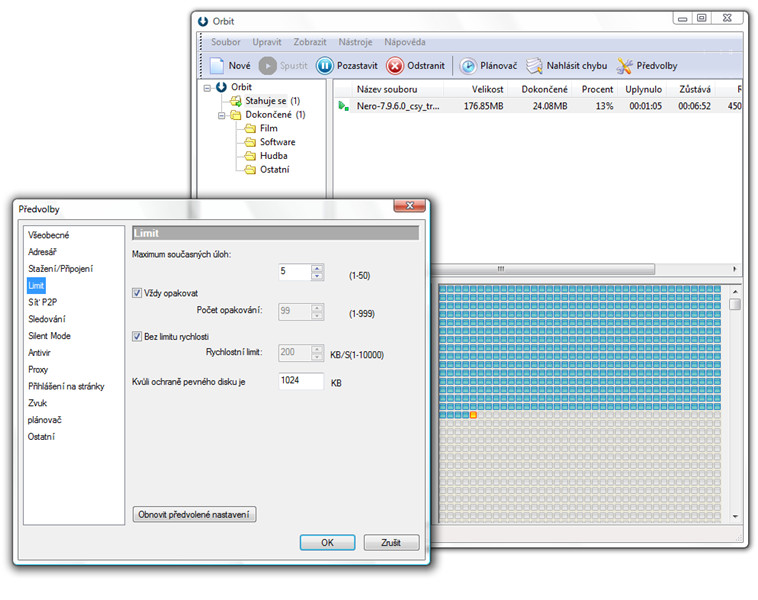Click the red Odstranit delete icon
This screenshot has width=758, height=600.
(394, 65)
